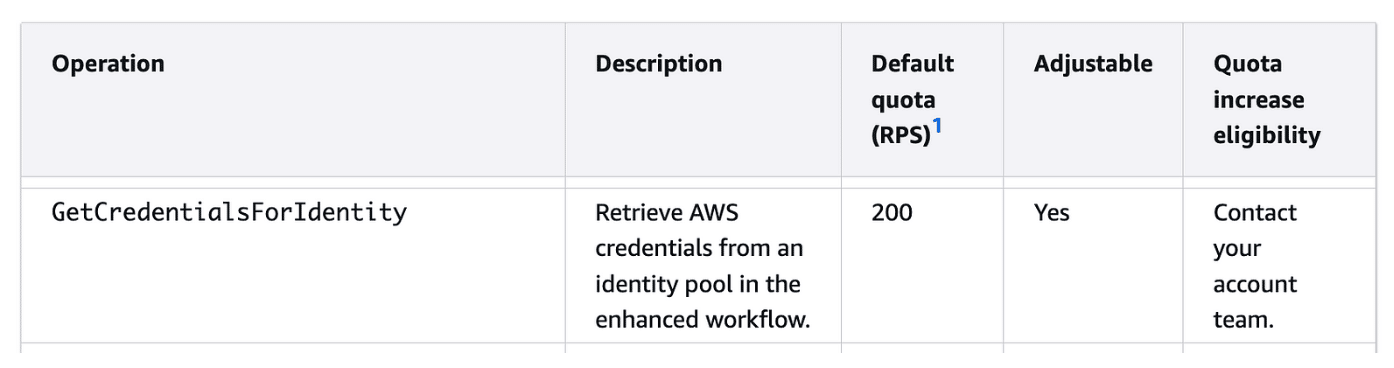
Task: Select the Adjustable column header
Action: [1093, 64]
